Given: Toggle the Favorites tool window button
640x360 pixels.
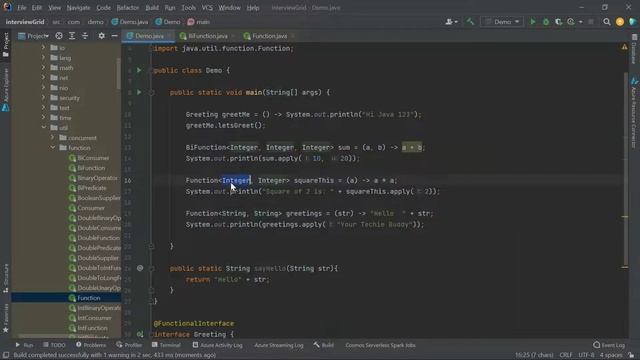Looking at the screenshot, I should tap(5, 318).
